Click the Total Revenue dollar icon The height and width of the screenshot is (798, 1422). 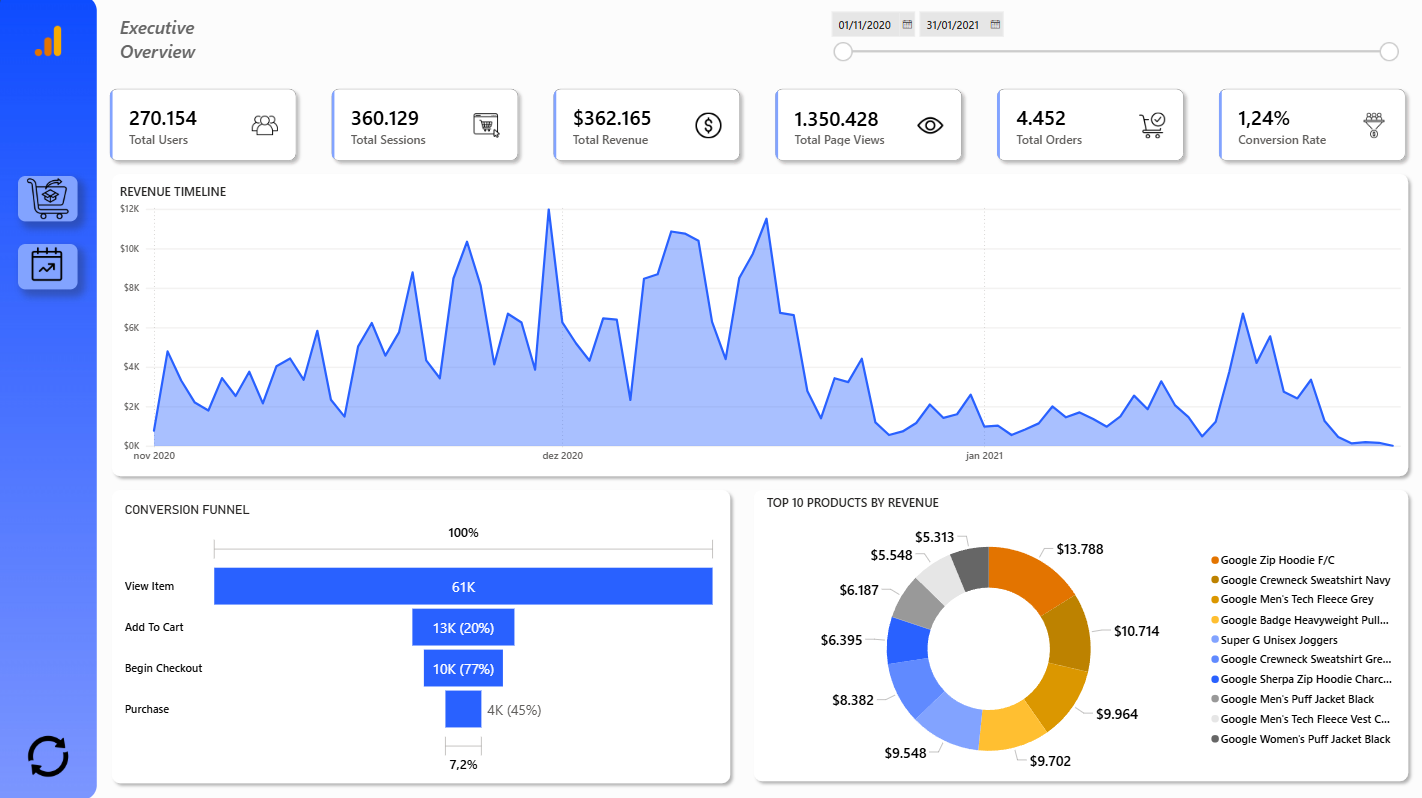tap(708, 125)
